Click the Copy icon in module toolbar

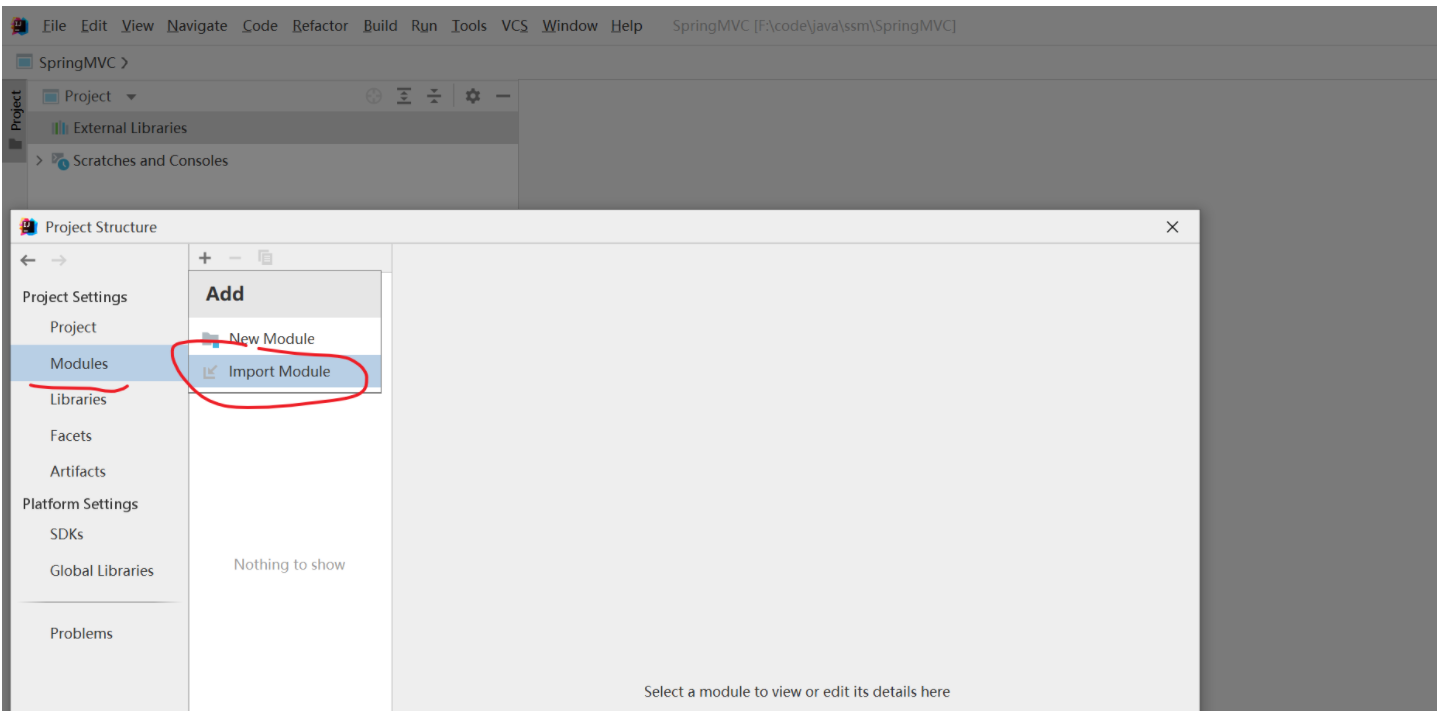[265, 258]
